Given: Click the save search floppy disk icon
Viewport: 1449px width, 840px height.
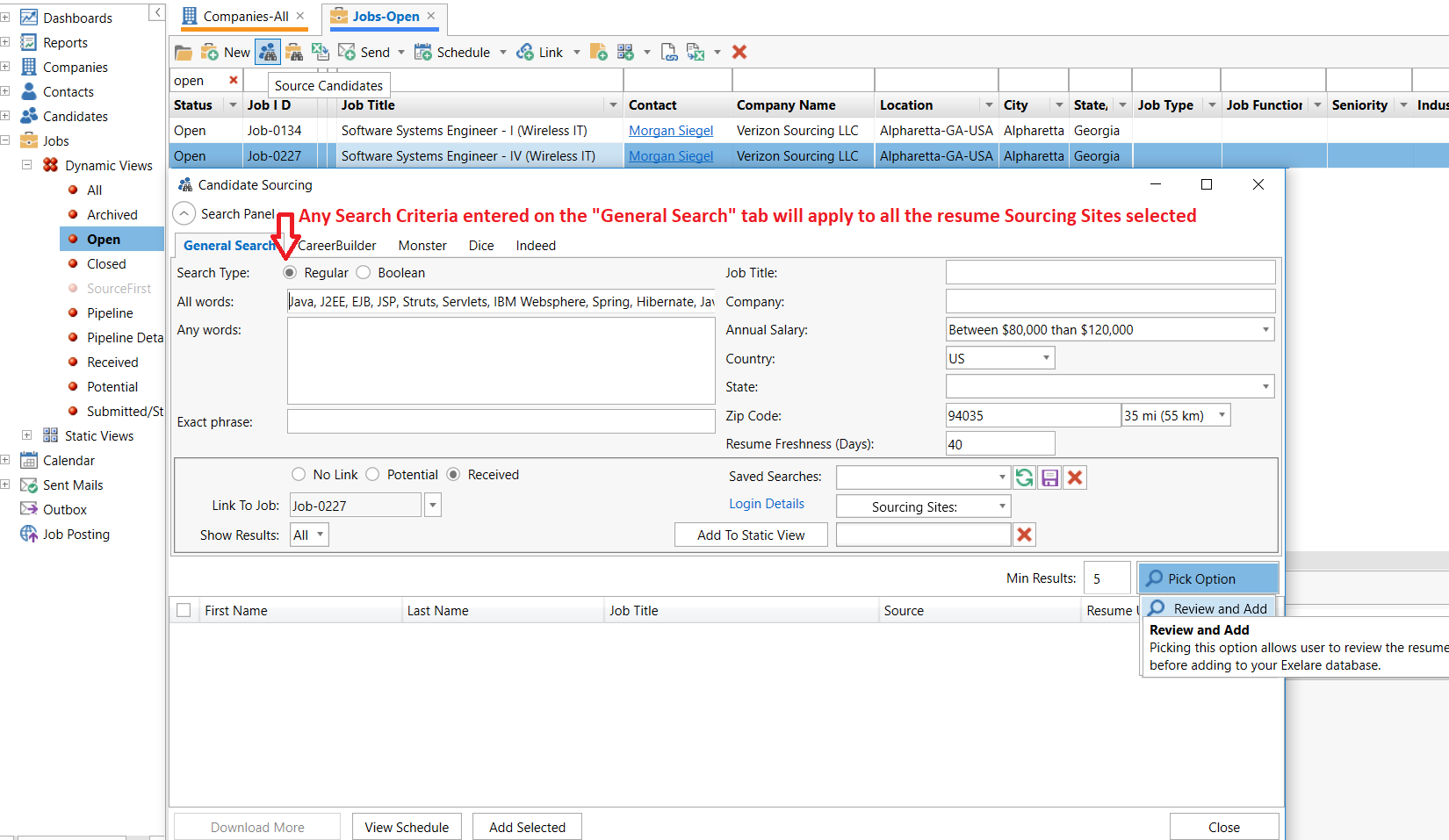Looking at the screenshot, I should pyautogui.click(x=1049, y=477).
